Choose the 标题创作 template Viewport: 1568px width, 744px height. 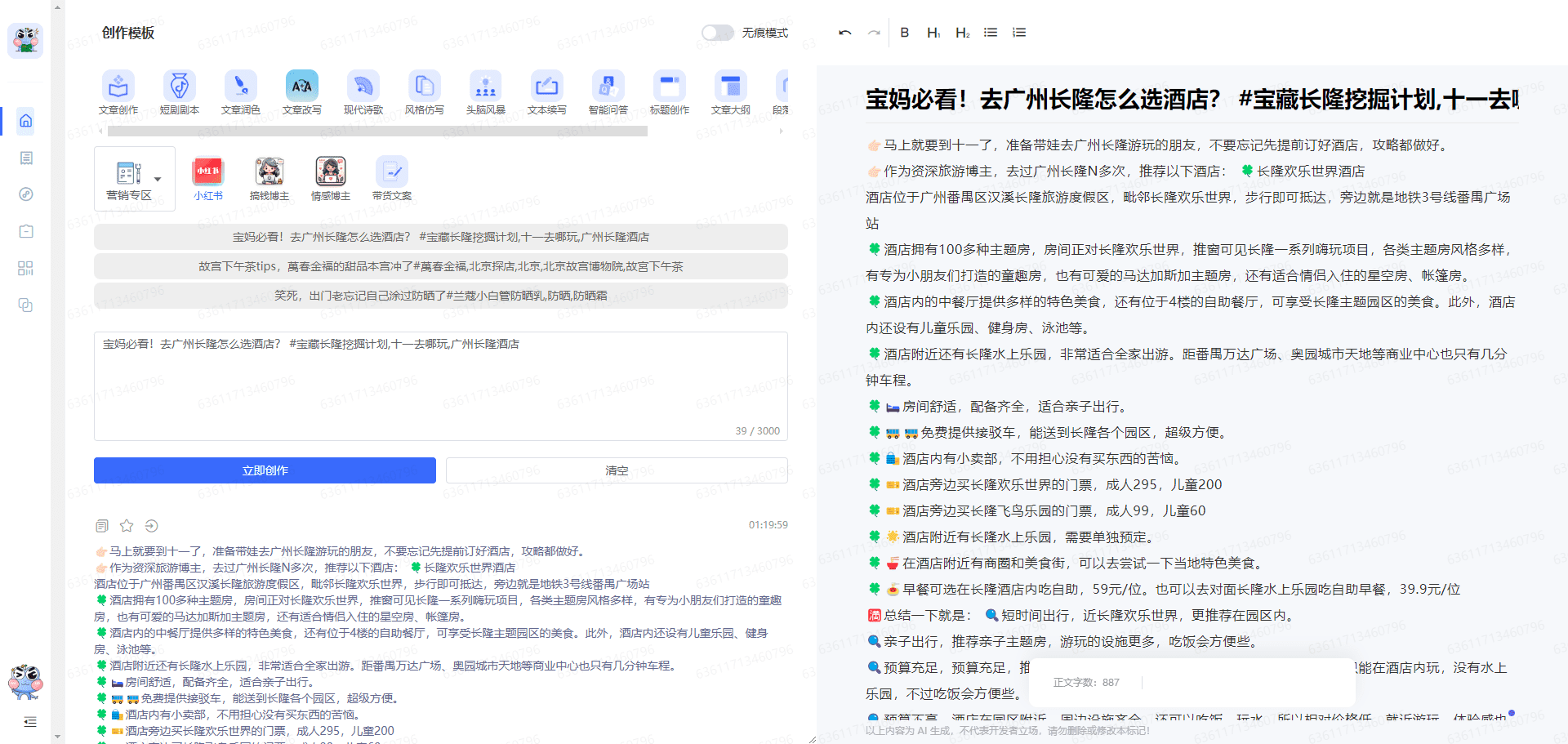(670, 92)
